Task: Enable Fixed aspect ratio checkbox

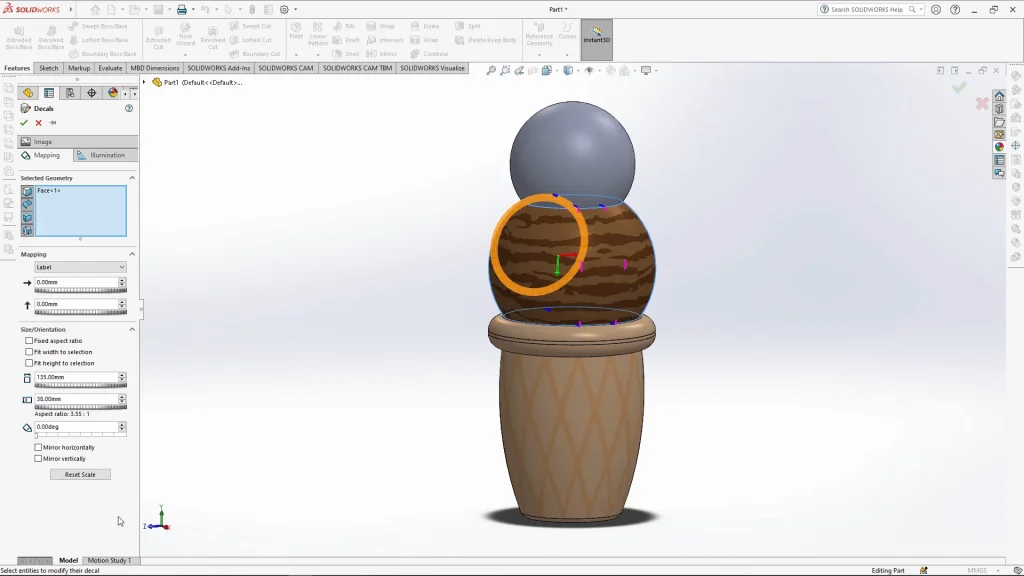Action: click(x=29, y=341)
